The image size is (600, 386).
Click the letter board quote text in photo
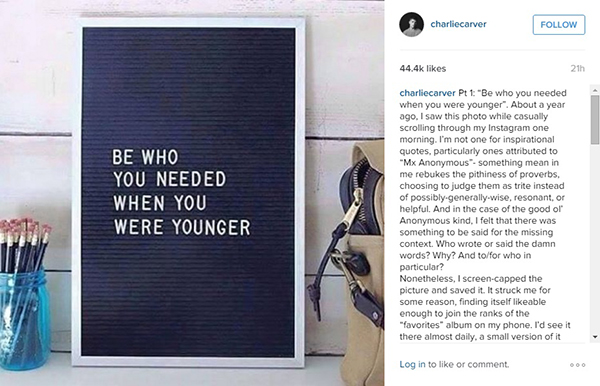[x=181, y=192]
